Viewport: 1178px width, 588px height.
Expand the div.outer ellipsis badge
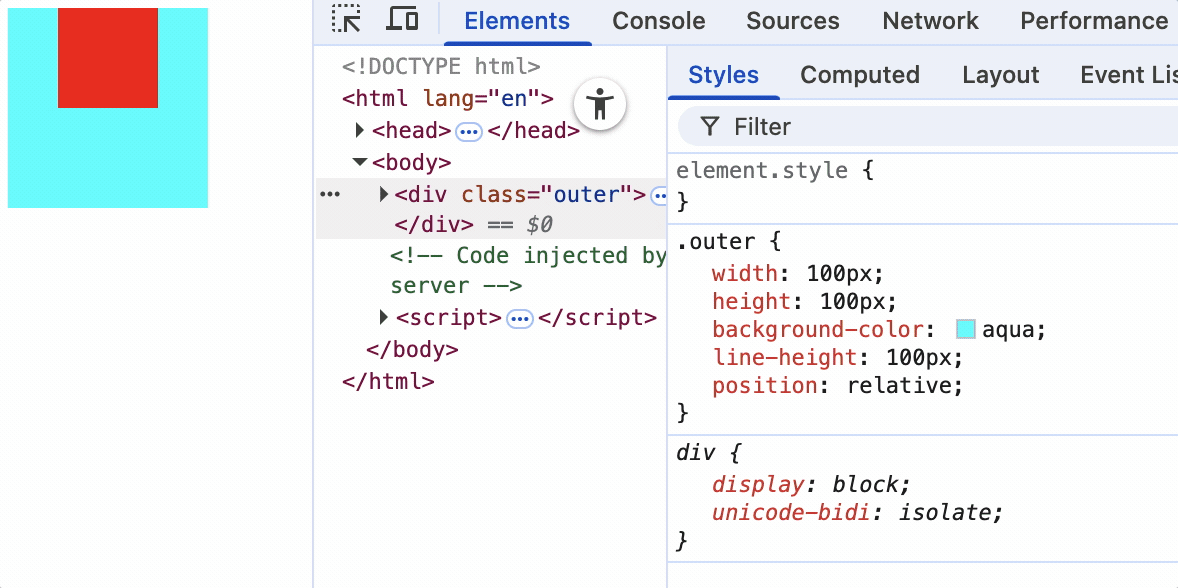coord(659,196)
